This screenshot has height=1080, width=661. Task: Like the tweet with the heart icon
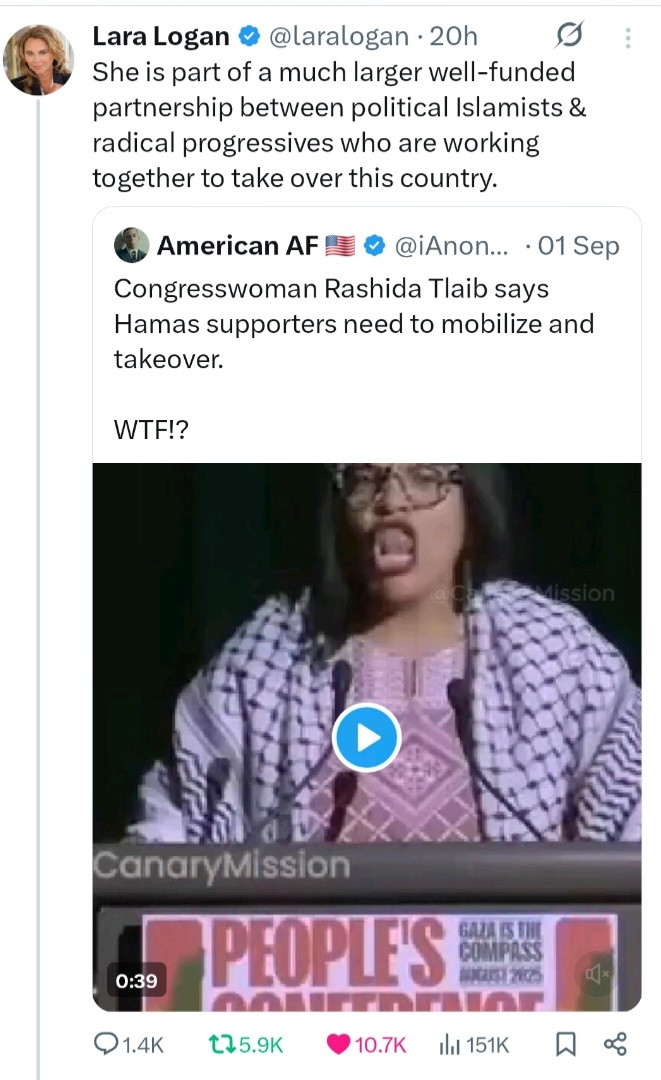click(340, 1044)
